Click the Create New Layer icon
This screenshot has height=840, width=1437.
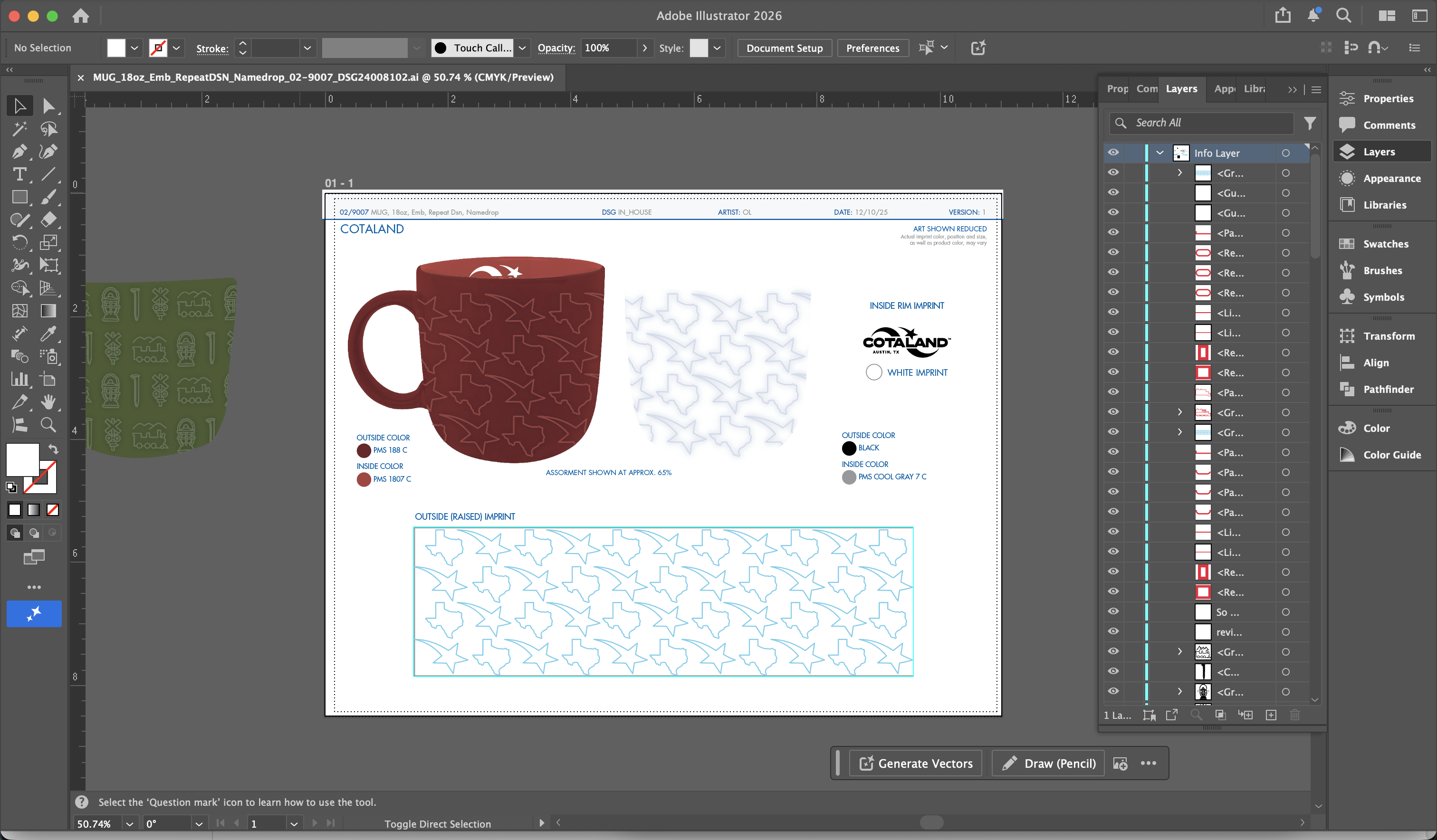[1271, 715]
